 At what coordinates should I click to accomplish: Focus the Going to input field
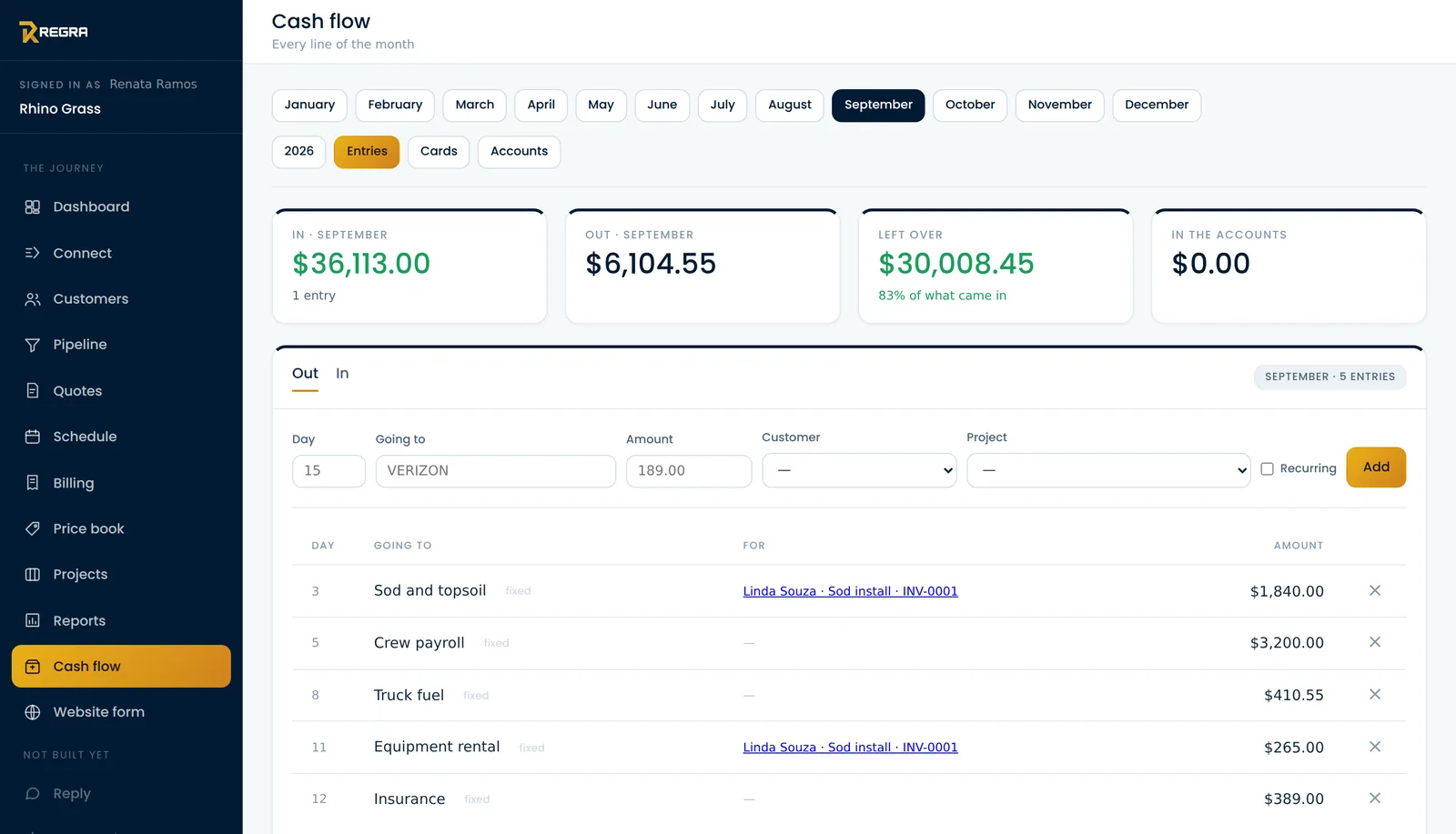point(495,471)
